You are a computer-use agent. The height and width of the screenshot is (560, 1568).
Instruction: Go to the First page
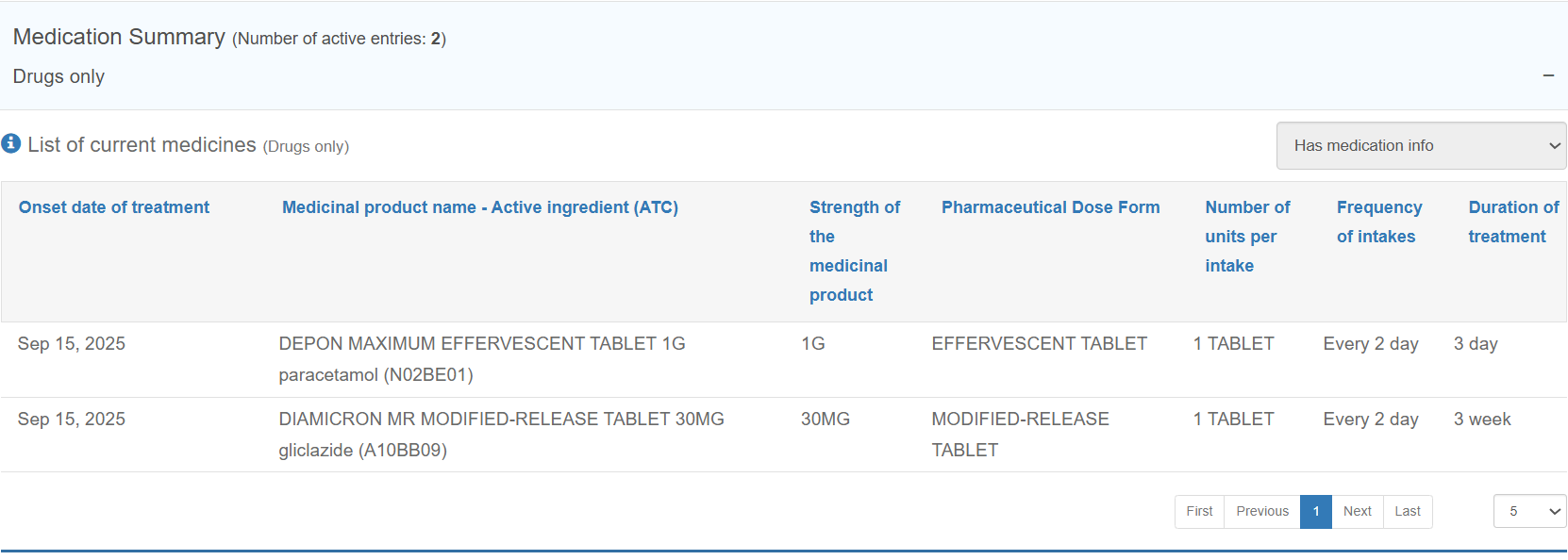click(x=1199, y=511)
